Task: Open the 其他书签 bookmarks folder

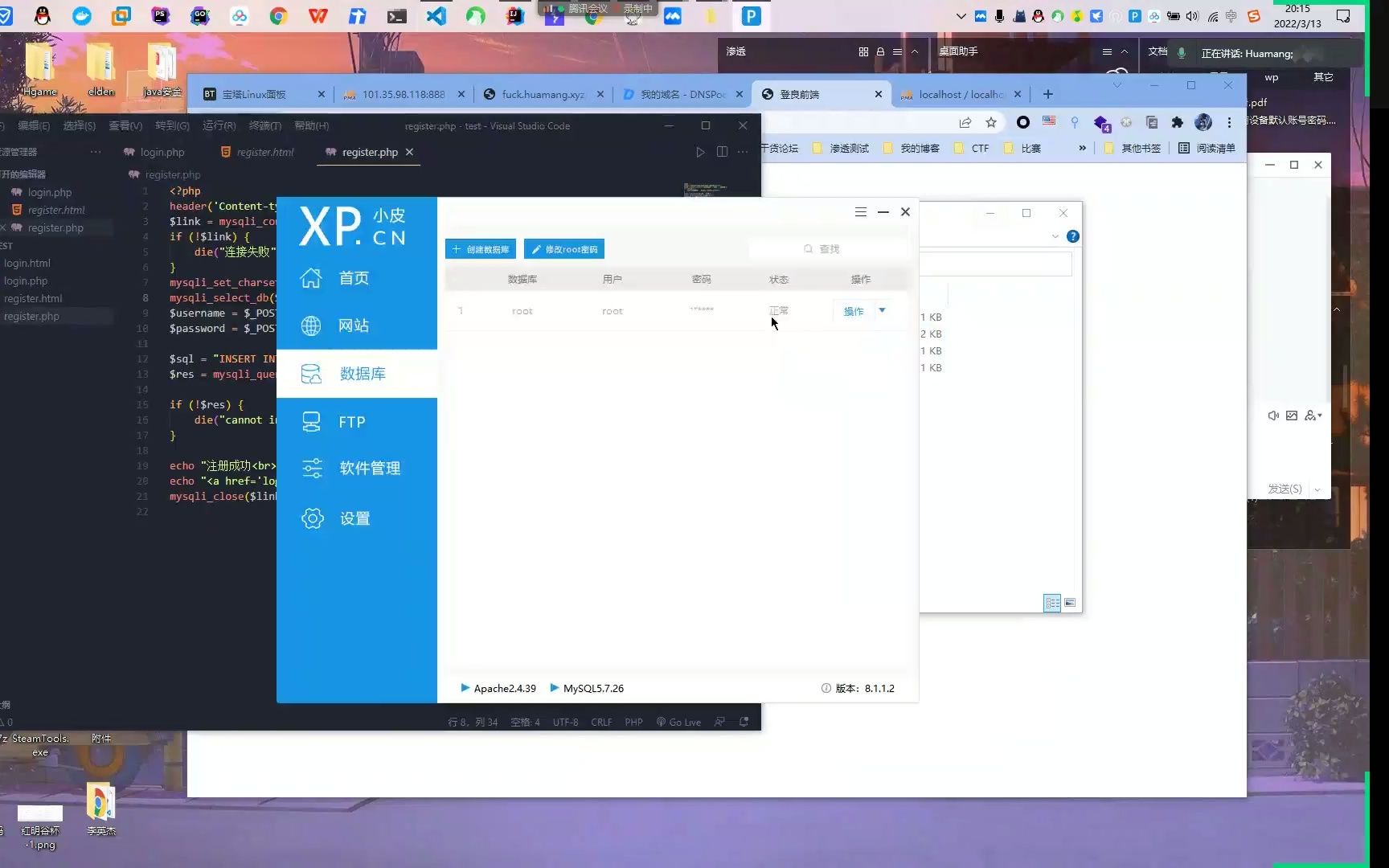Action: 1132,148
